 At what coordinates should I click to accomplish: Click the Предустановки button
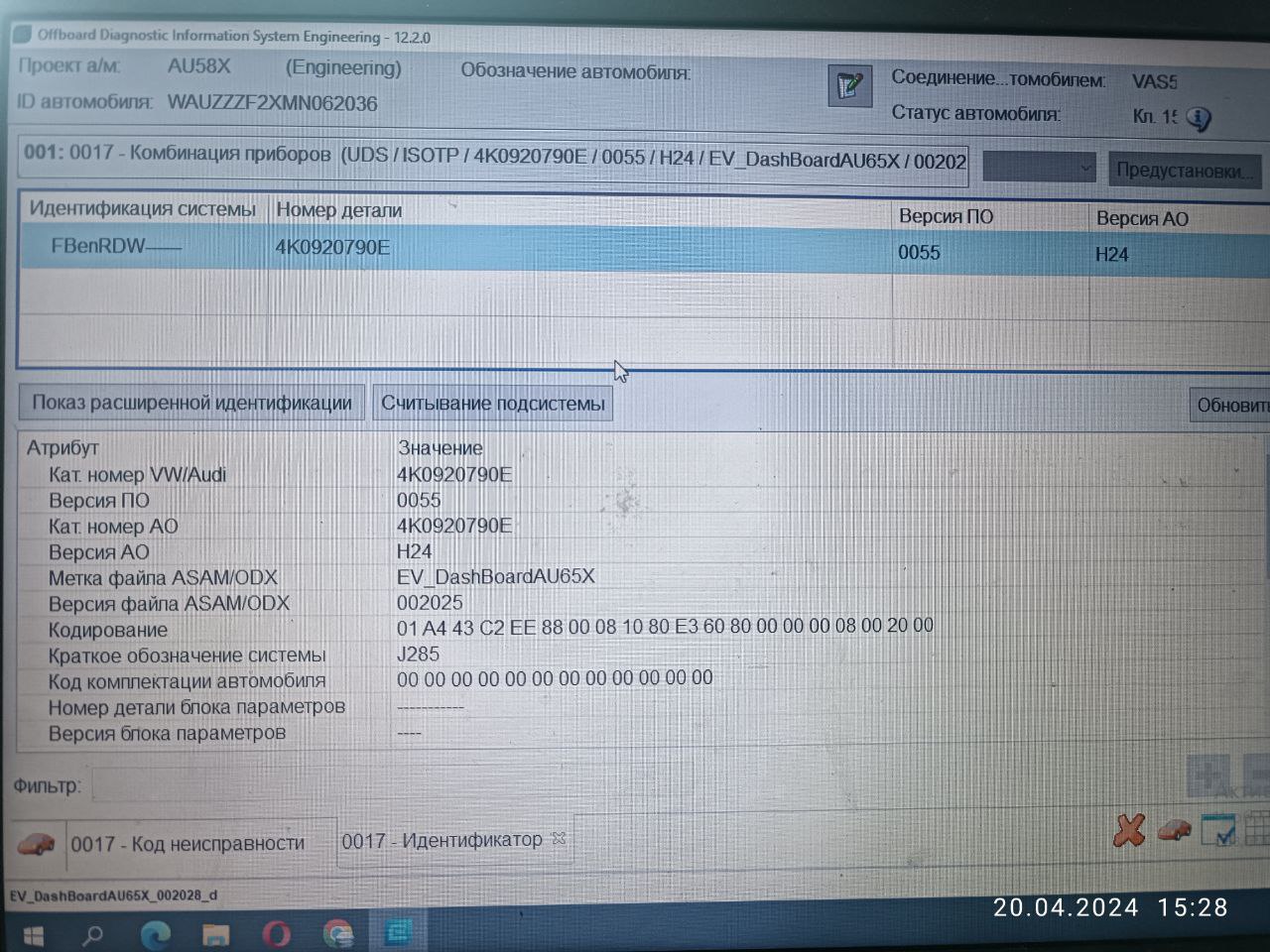point(1185,170)
